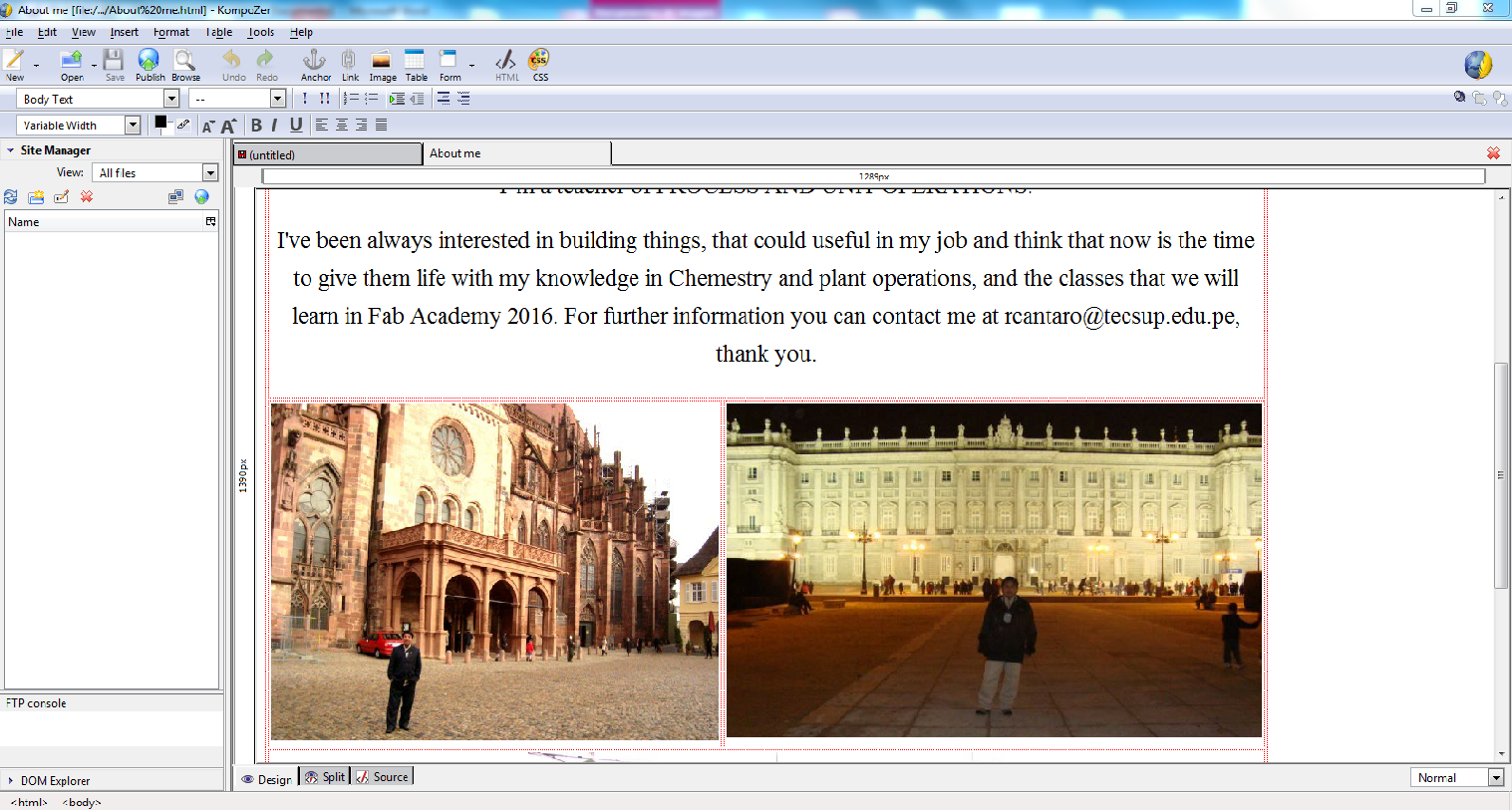Create a new folder in Site Manager
The height and width of the screenshot is (810, 1512).
pyautogui.click(x=36, y=197)
